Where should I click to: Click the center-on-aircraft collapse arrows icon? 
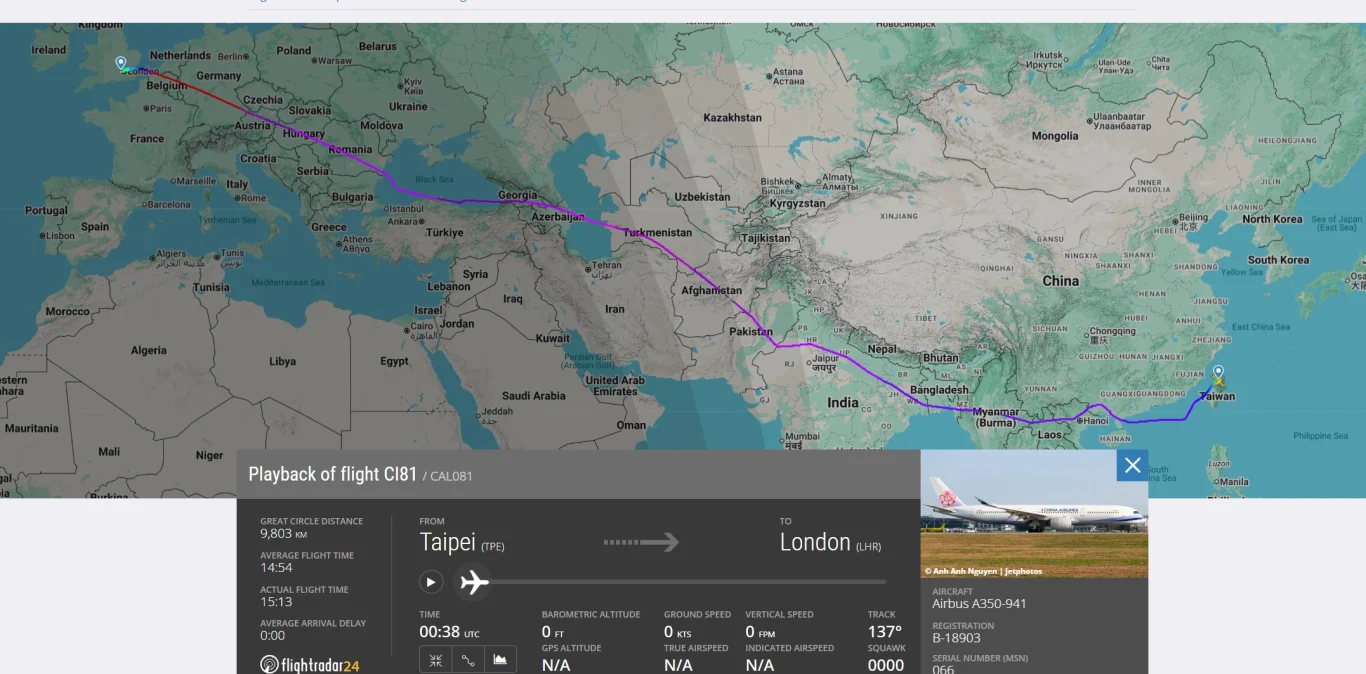(436, 660)
